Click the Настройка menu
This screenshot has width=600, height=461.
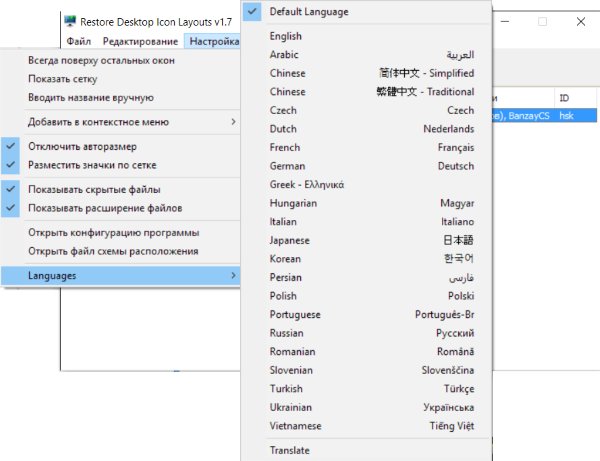(x=213, y=41)
